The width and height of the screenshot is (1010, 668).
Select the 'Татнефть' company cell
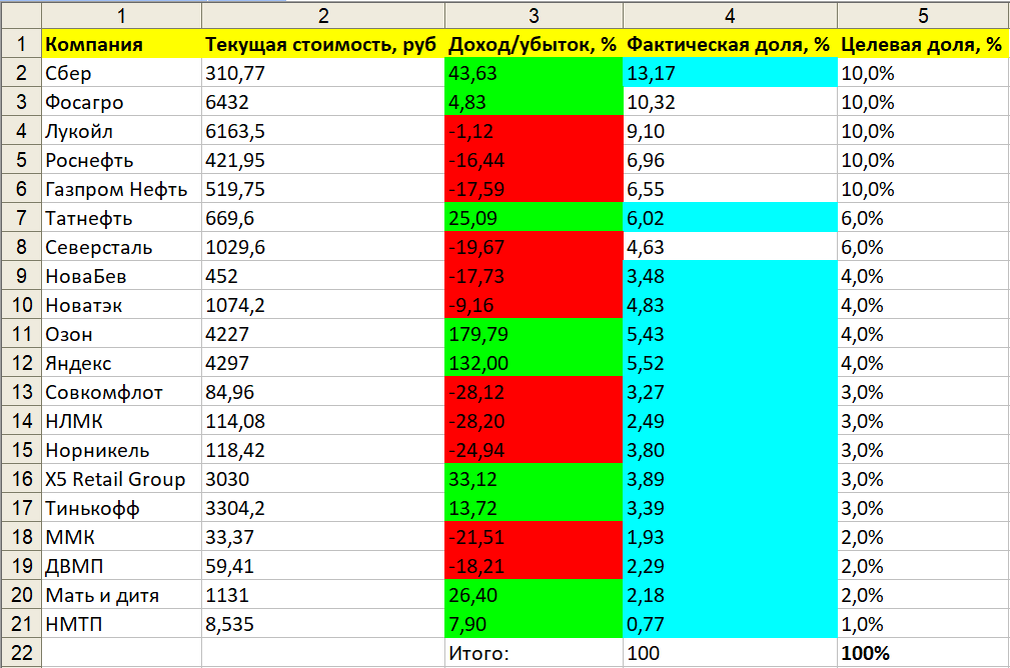(x=121, y=218)
